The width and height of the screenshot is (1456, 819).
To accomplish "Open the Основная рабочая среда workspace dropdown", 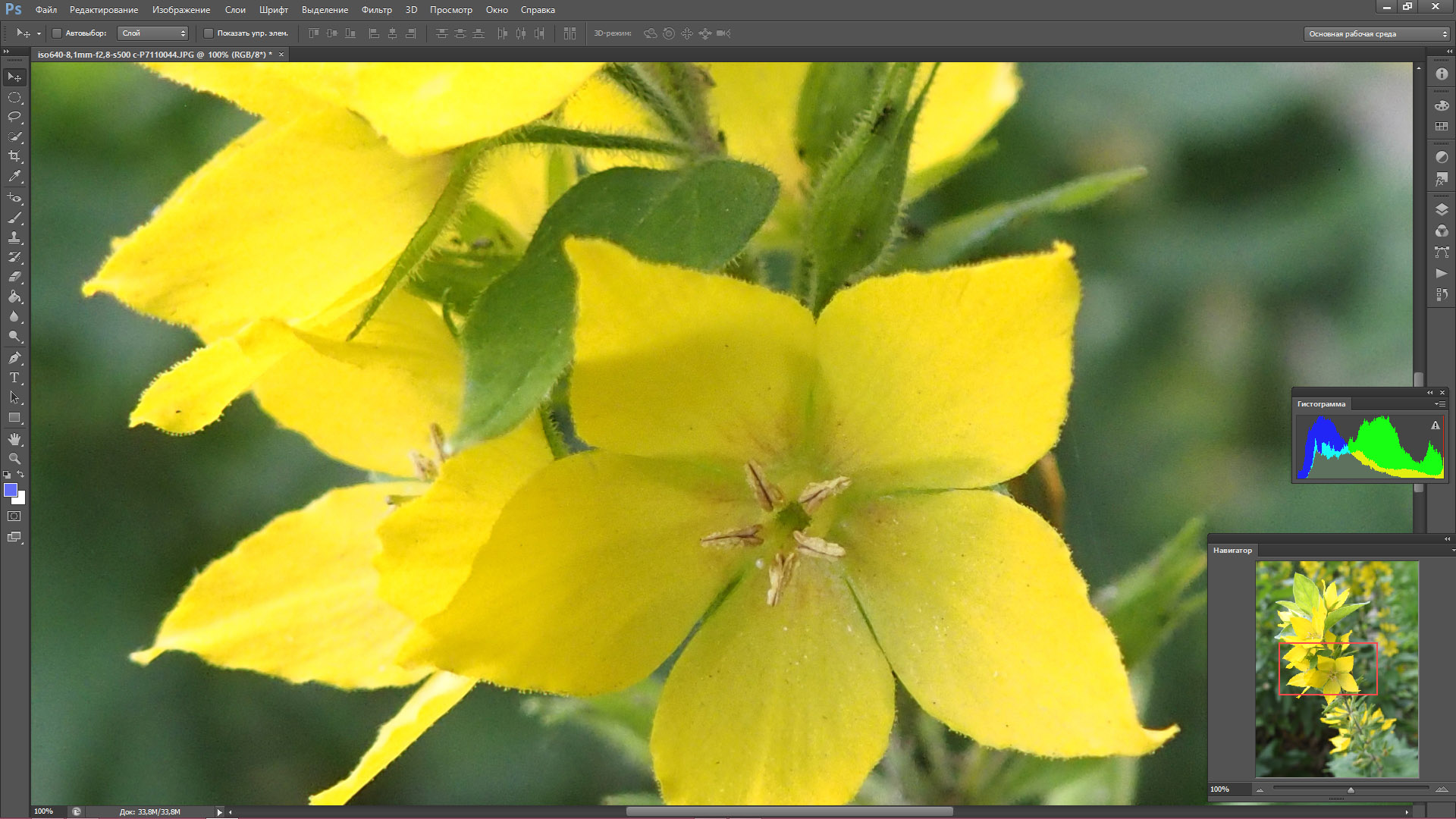I will tap(1376, 34).
